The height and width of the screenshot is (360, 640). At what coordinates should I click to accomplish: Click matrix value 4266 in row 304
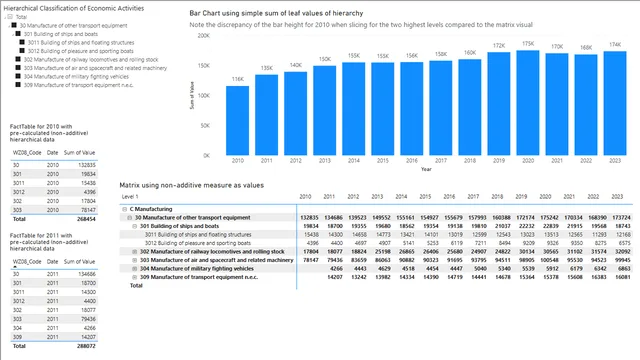[x=336, y=269]
